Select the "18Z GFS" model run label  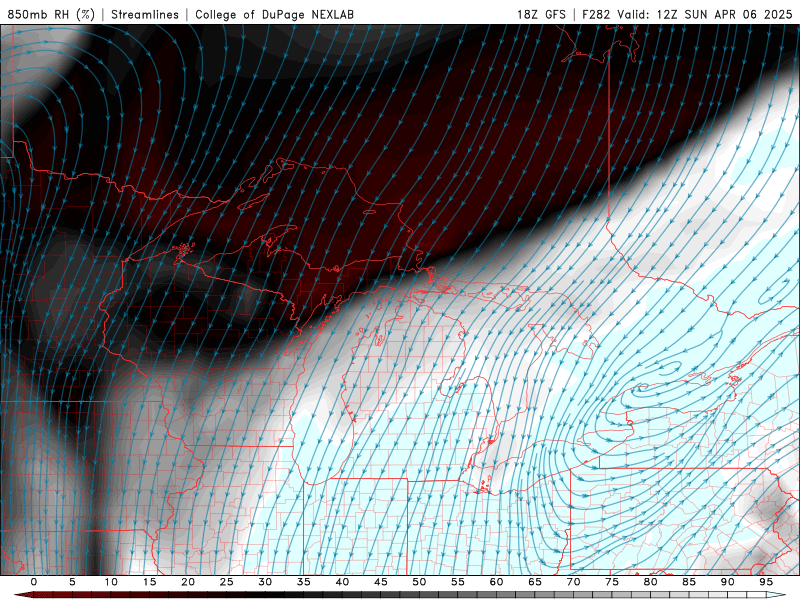[x=541, y=14]
